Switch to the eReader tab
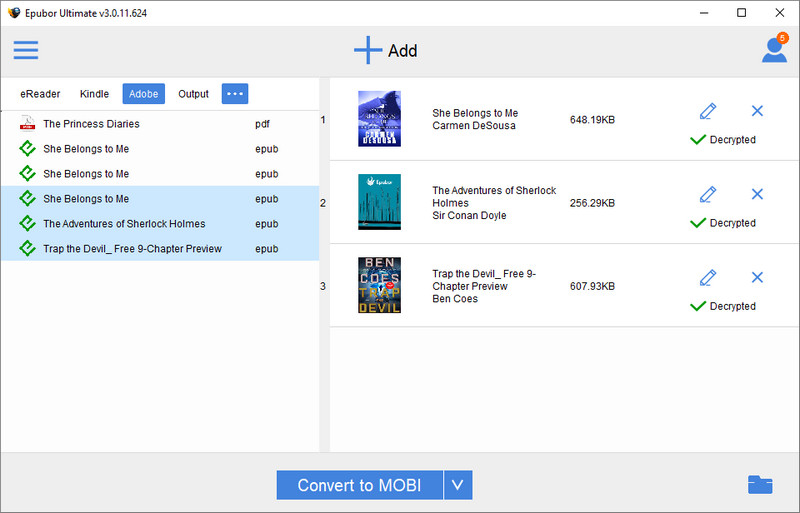Screen dimensions: 800x513 coord(40,94)
